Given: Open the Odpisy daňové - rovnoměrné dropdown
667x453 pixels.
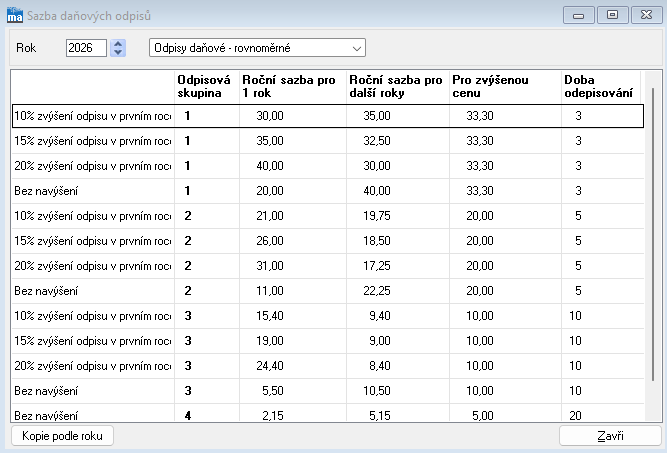Looking at the screenshot, I should point(257,48).
